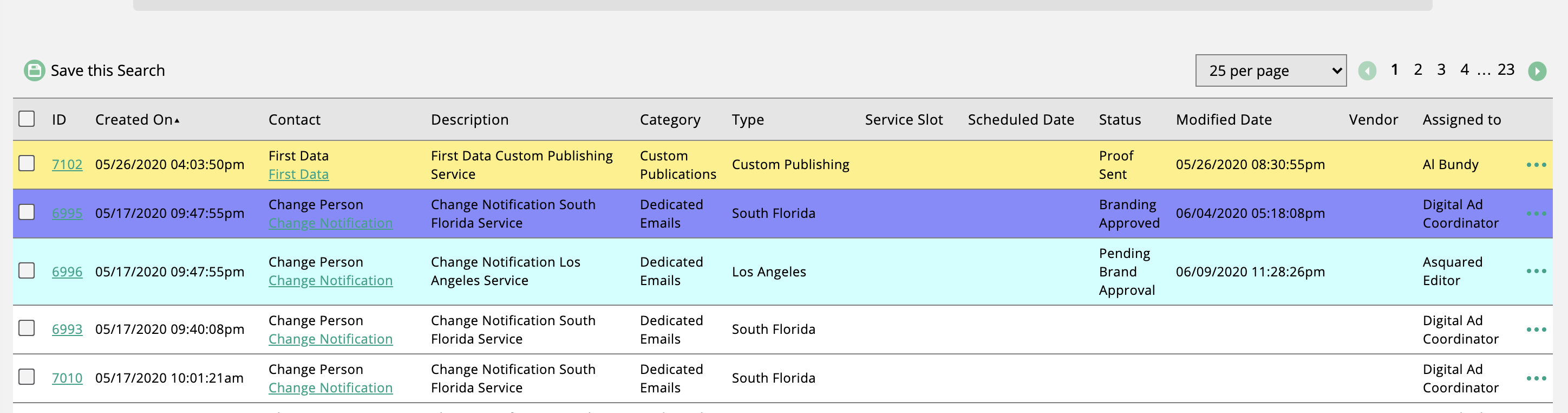Click the Branding Approved status cell
The height and width of the screenshot is (413, 1568).
[x=1129, y=213]
